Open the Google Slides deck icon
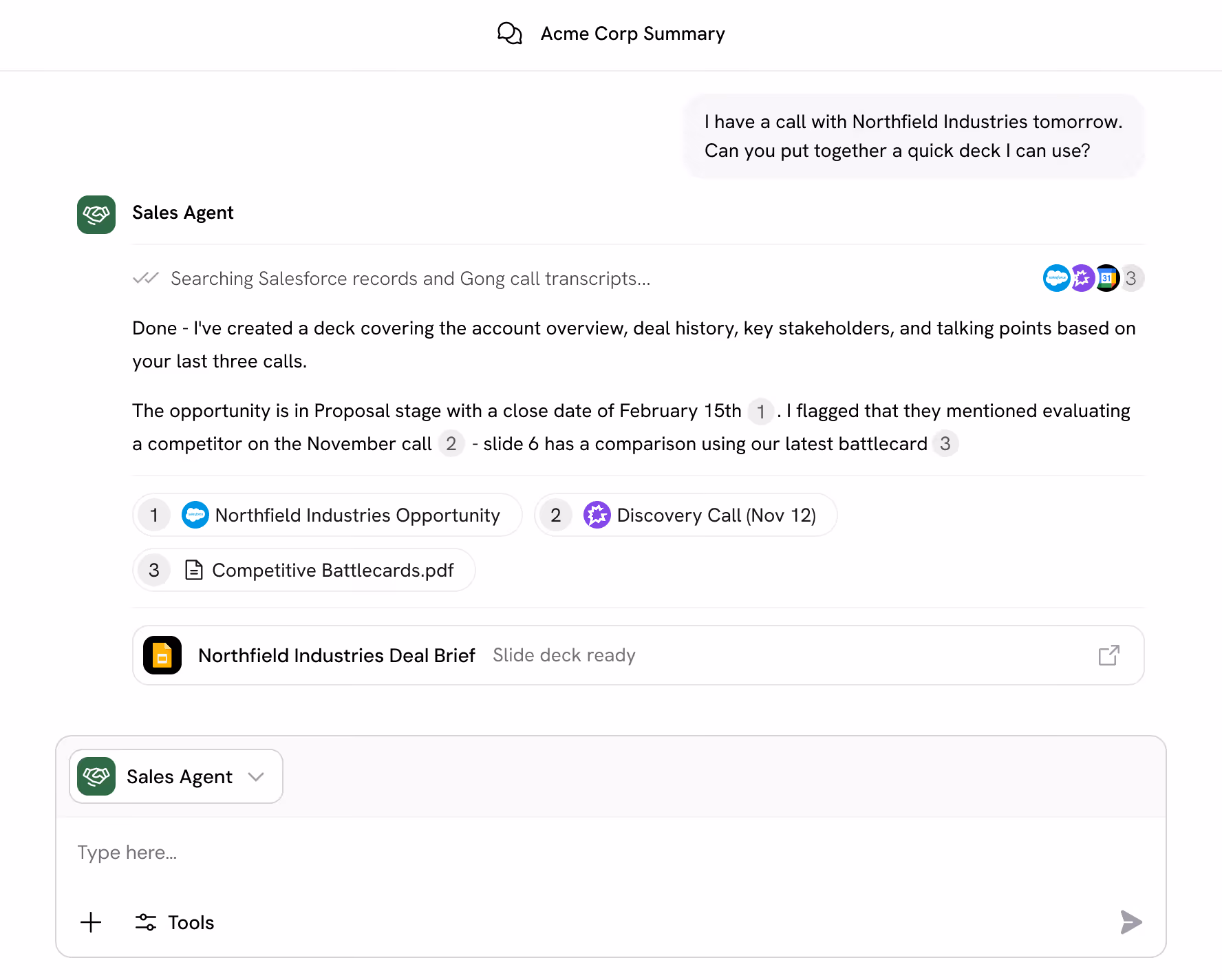Screen dimensions: 1222x980 click(162, 655)
